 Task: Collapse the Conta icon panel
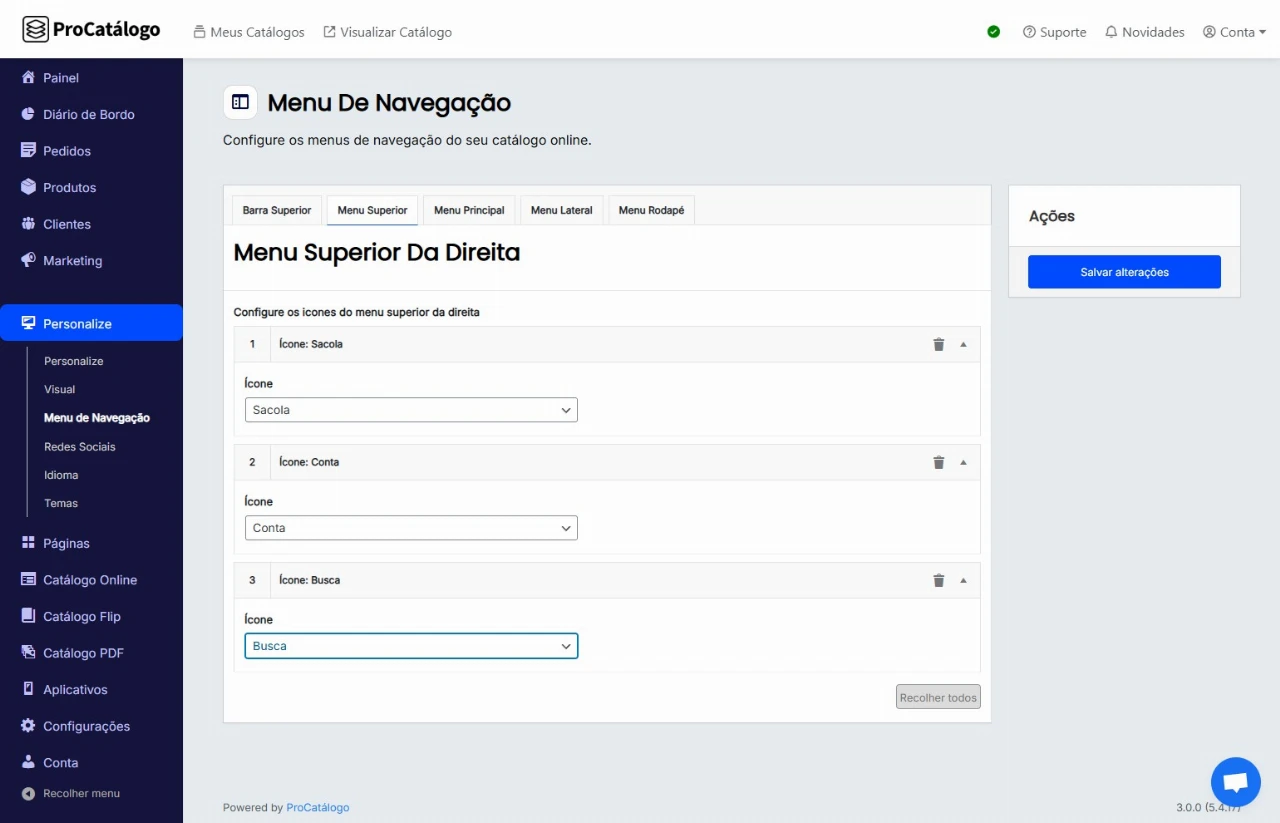point(963,462)
